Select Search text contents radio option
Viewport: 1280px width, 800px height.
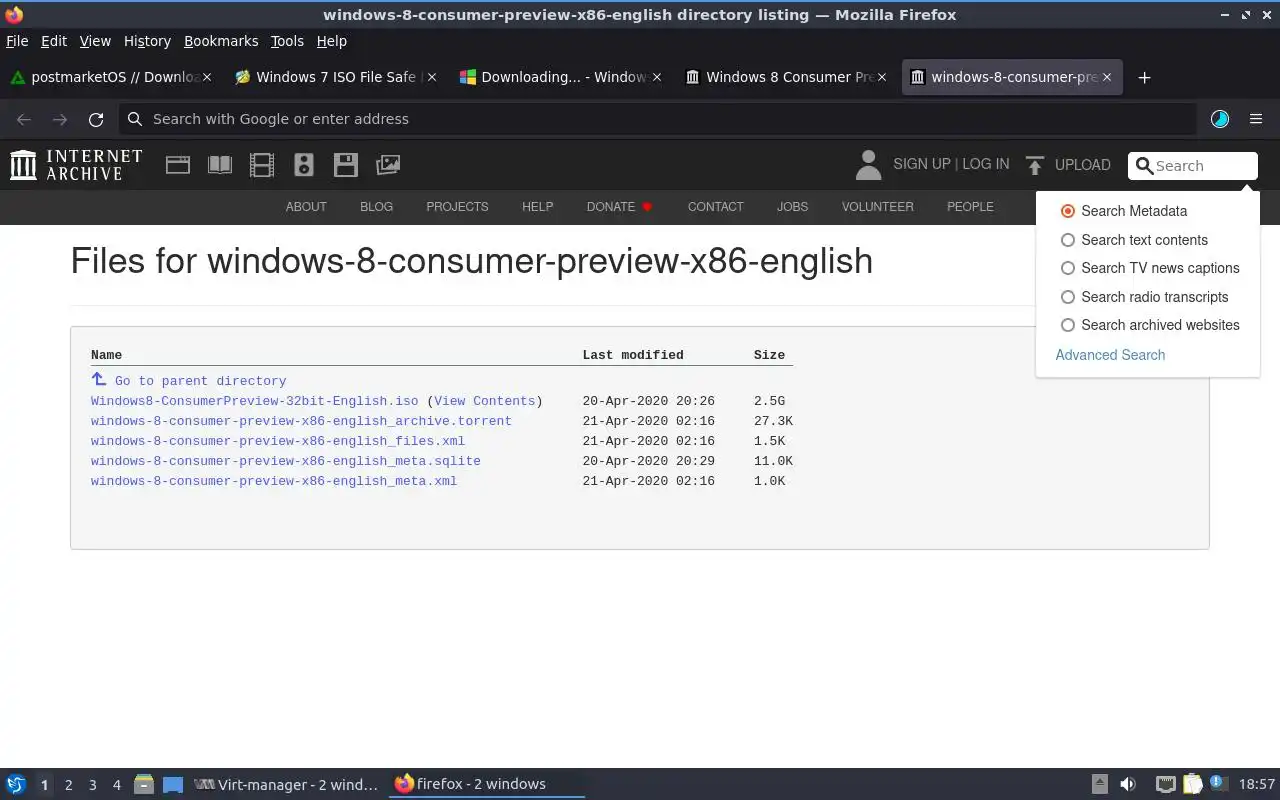[x=1068, y=240]
